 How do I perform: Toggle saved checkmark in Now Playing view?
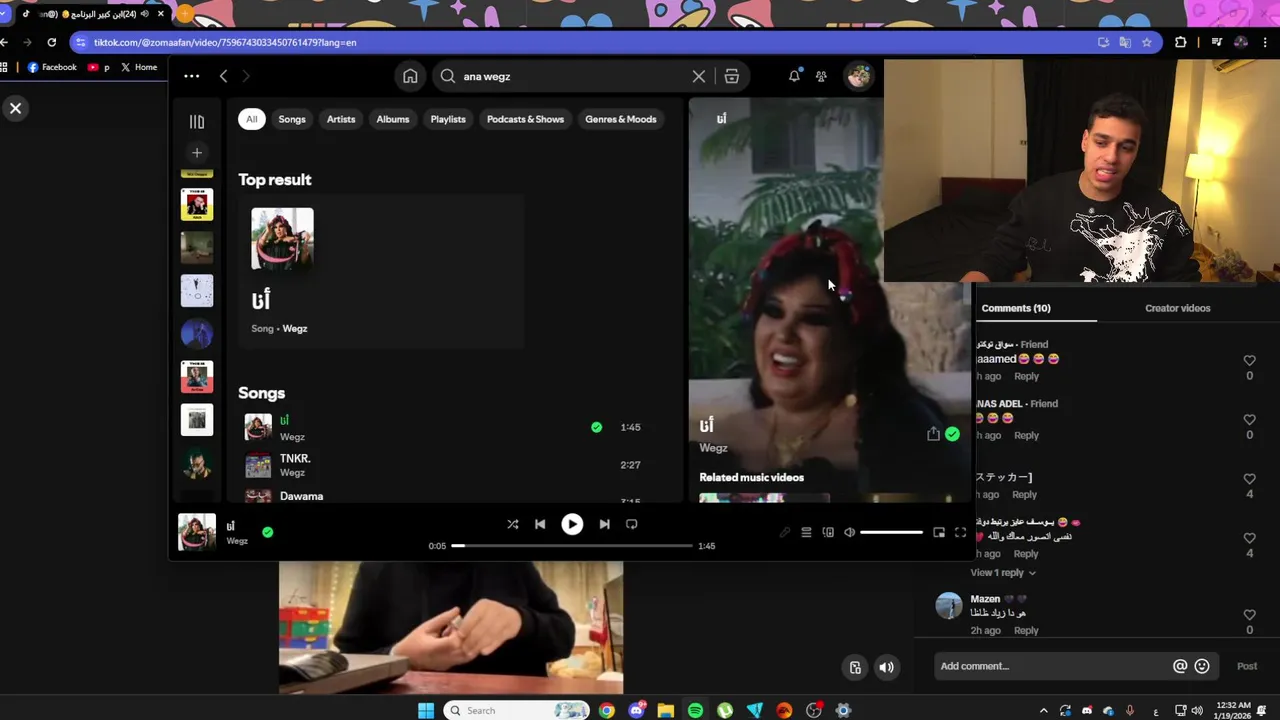pyautogui.click(x=952, y=434)
